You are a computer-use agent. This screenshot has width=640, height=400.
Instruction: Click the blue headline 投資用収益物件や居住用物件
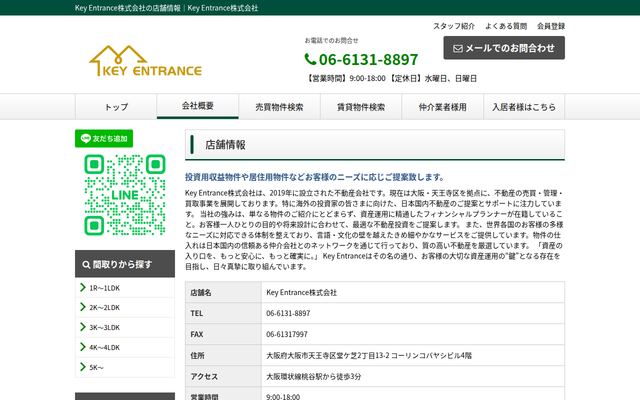click(x=314, y=177)
